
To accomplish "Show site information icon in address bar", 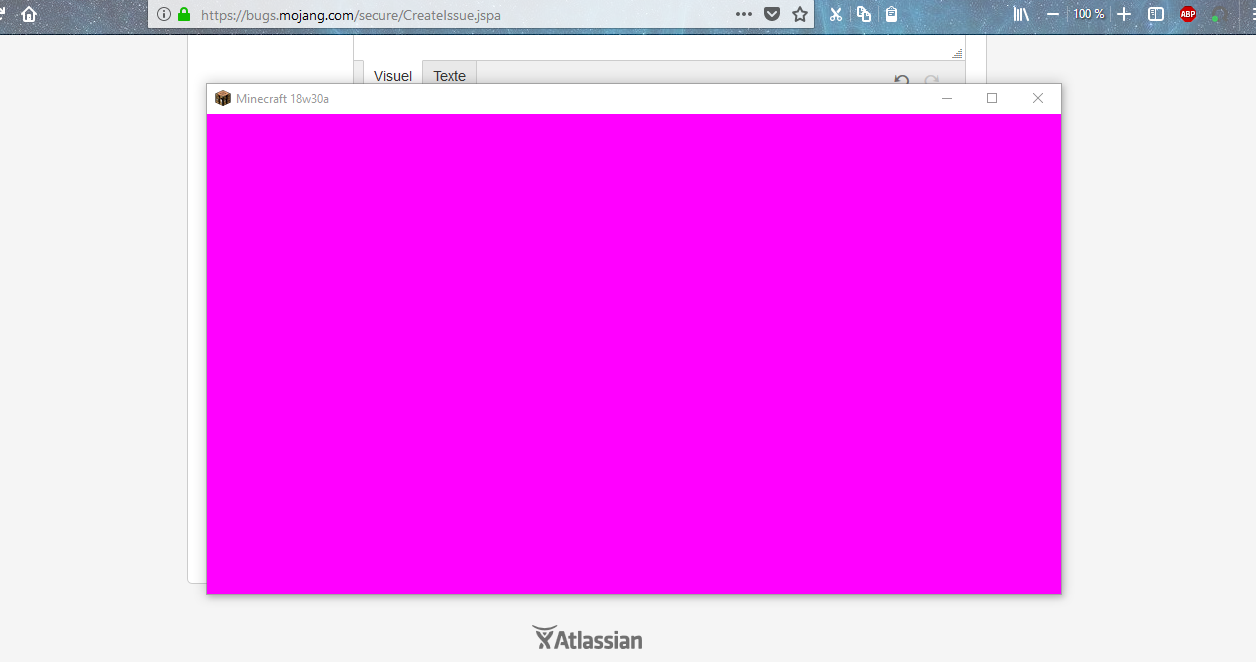I will click(x=164, y=14).
